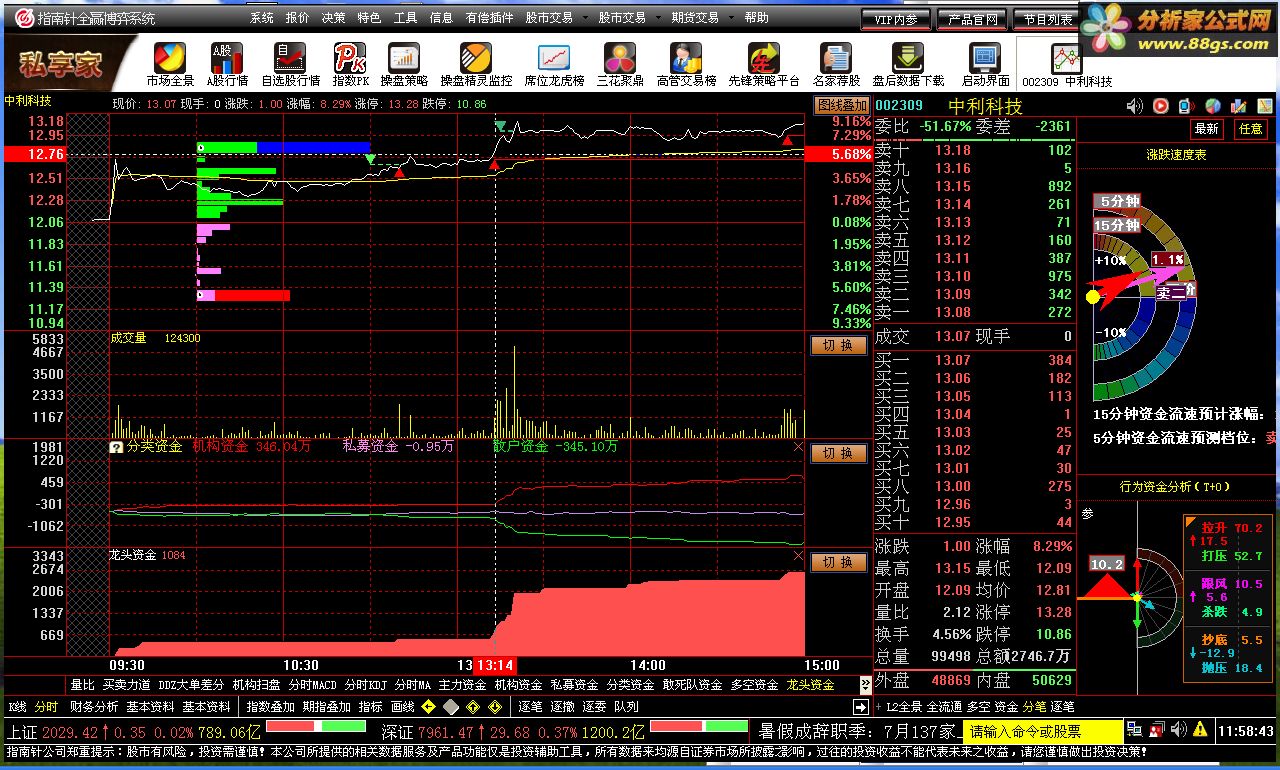This screenshot has height=770, width=1280.
Task: Launch 指数PK comparison tool
Action: click(x=350, y=64)
